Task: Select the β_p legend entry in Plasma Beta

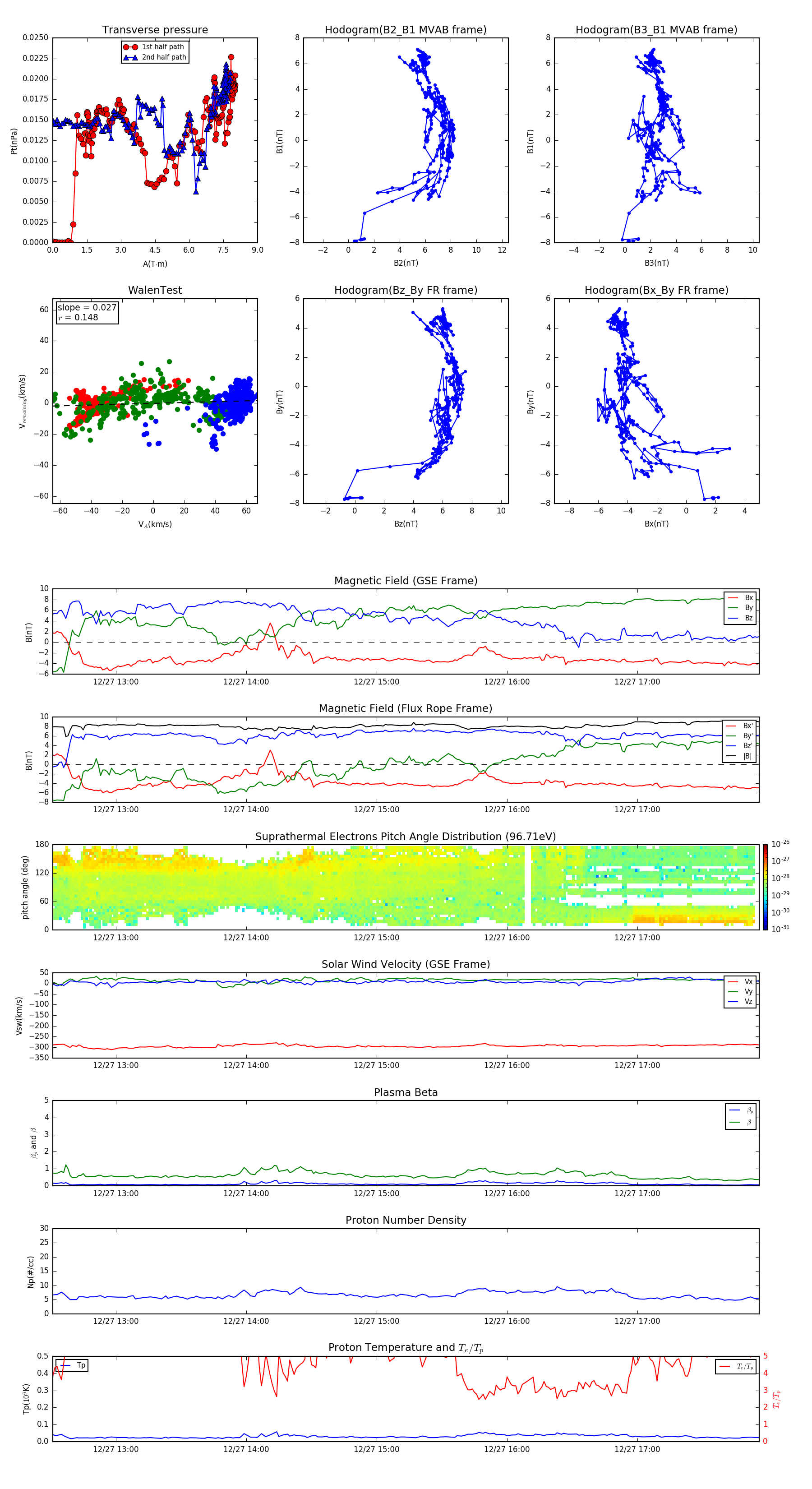Action: (x=742, y=1111)
